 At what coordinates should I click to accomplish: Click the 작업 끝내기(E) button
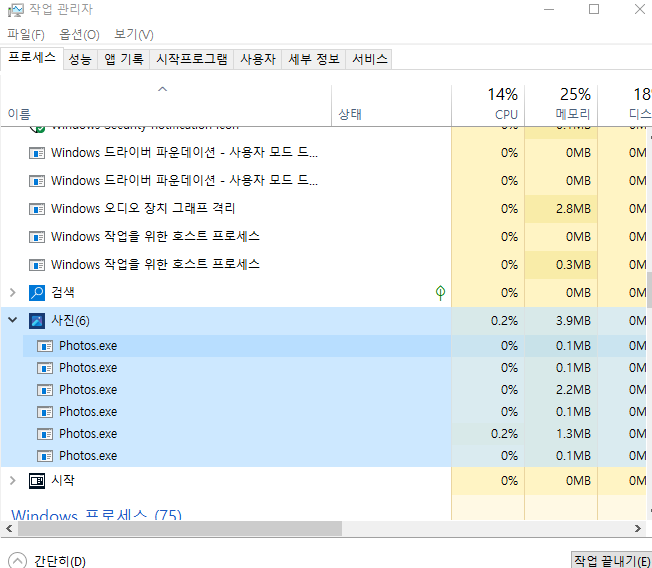pos(611,561)
